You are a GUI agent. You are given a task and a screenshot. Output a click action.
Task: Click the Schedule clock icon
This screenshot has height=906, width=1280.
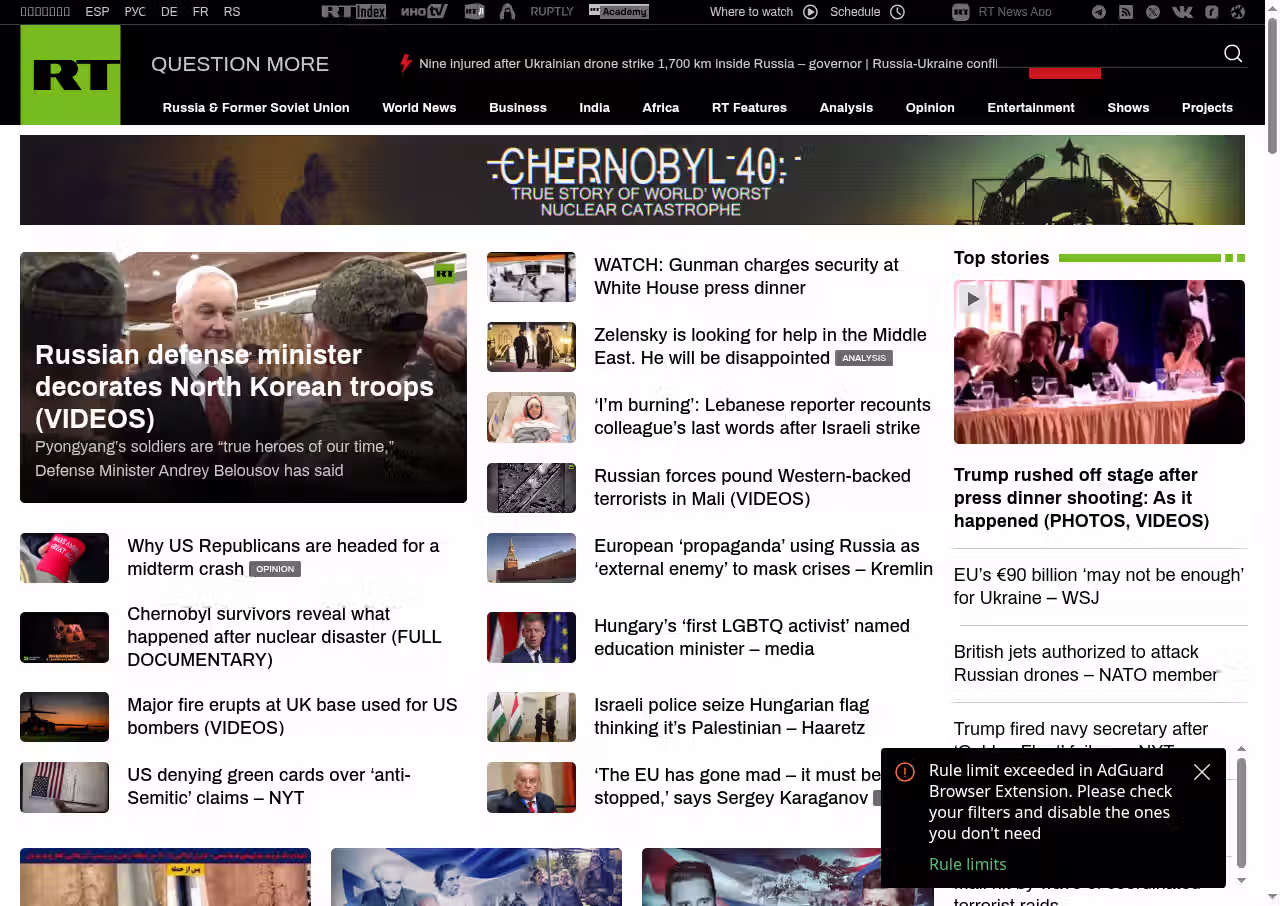[897, 12]
